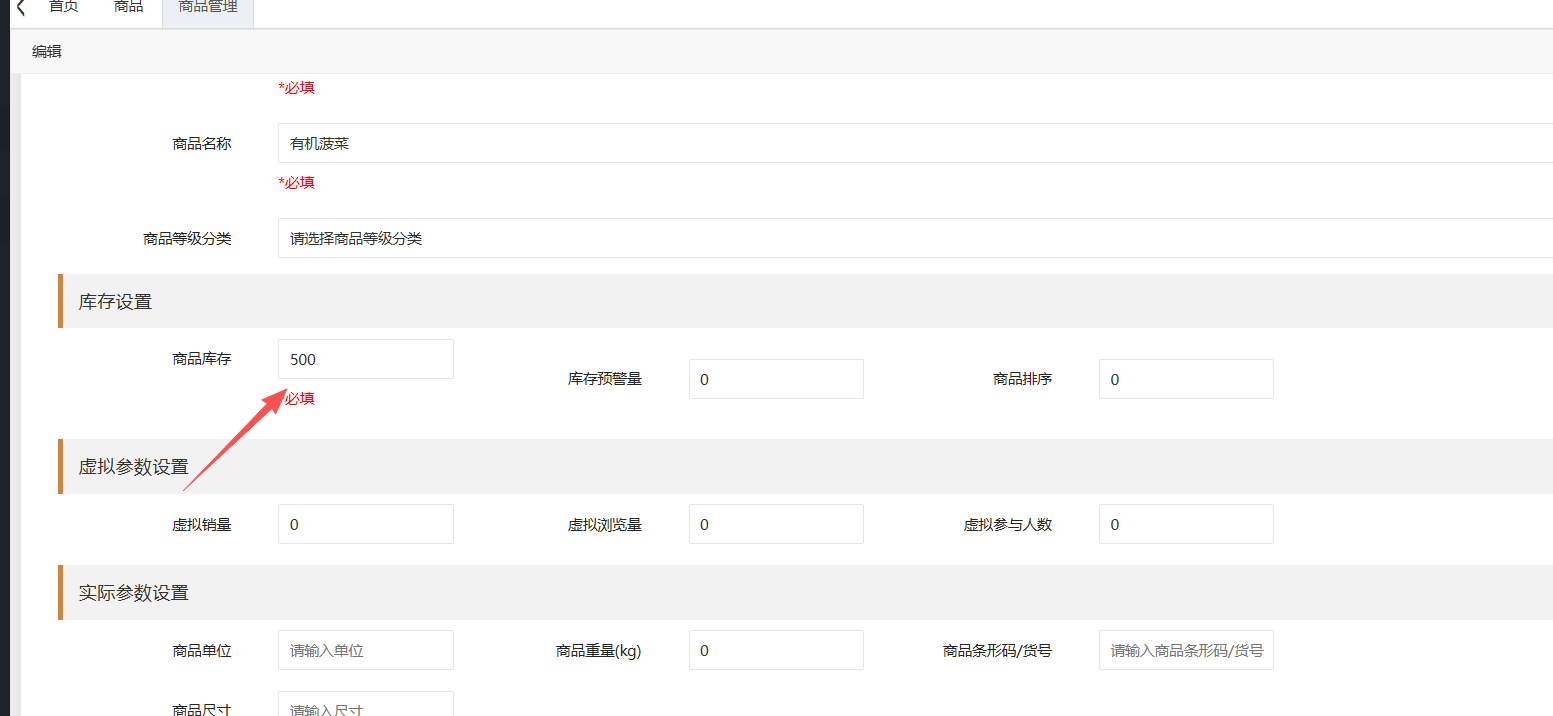1553x716 pixels.
Task: Click the 商品条形码/货号 input field
Action: [x=1185, y=650]
